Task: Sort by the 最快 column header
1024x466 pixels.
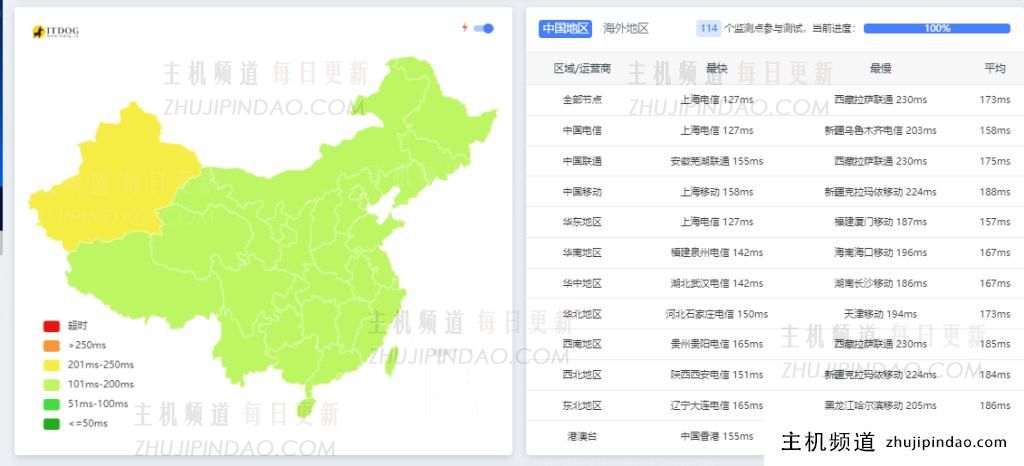Action: point(716,68)
